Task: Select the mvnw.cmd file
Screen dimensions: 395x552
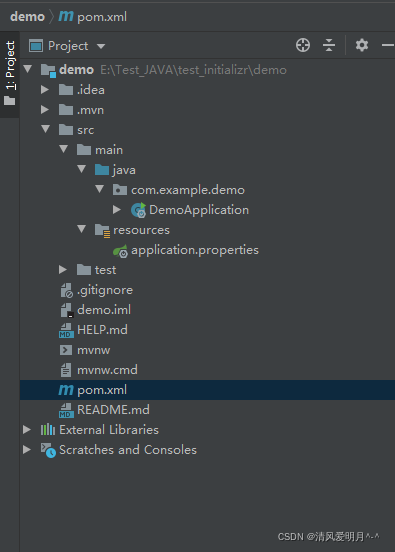Action: 107,370
